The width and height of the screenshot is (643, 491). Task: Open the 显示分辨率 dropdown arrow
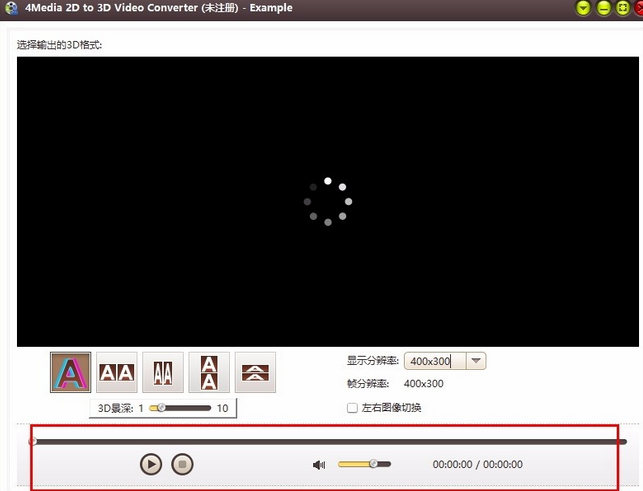click(476, 361)
